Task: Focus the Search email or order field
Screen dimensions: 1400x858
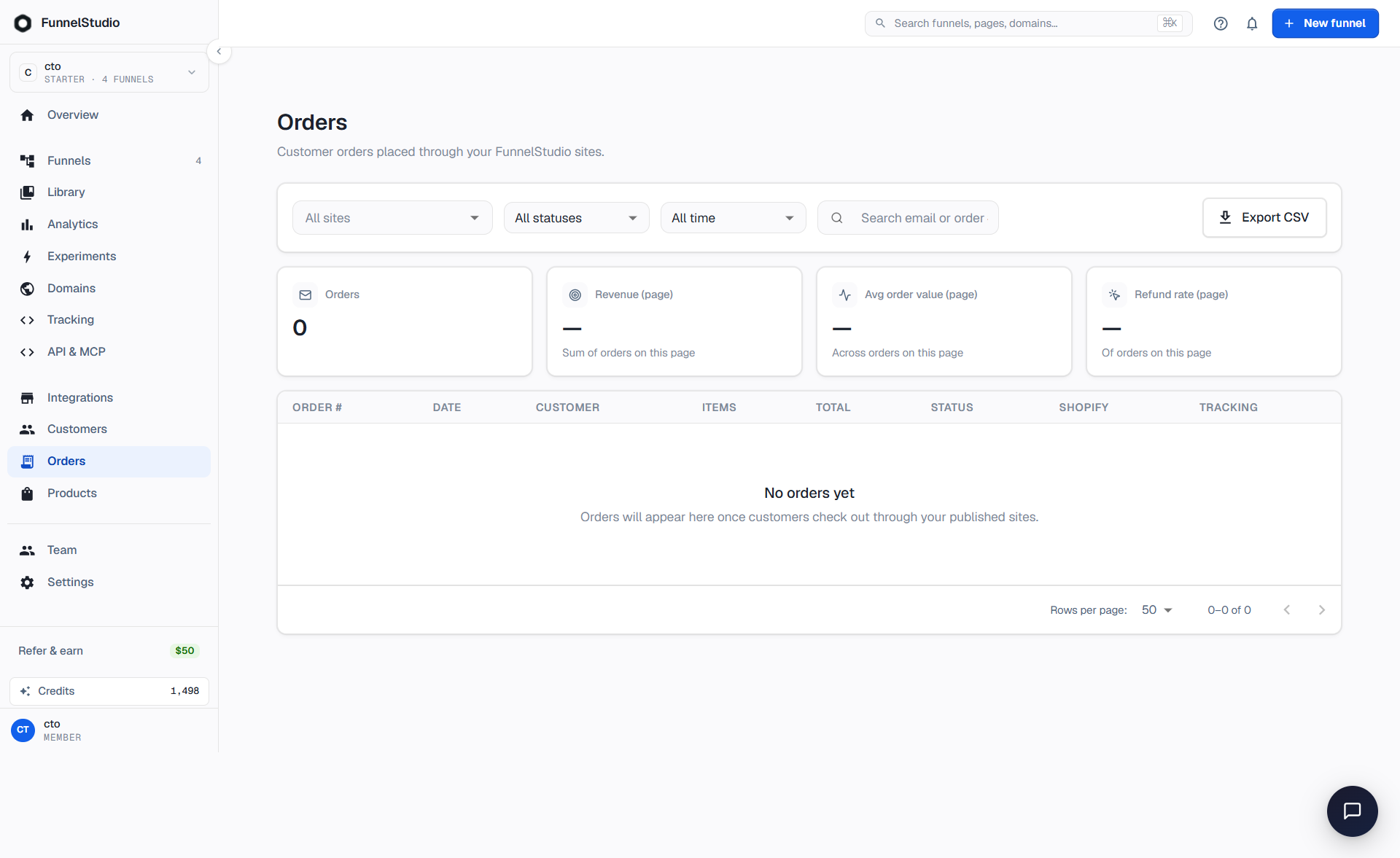Action: [x=908, y=218]
